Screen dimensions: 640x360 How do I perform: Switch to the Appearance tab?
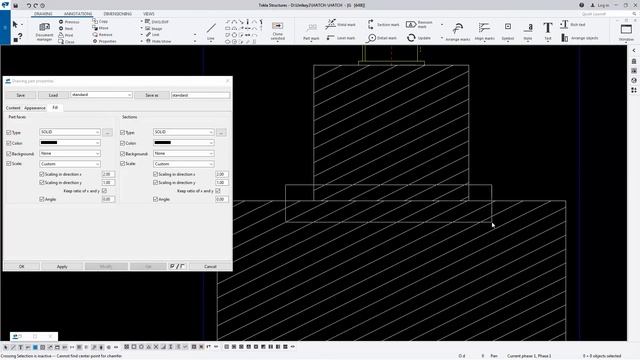click(35, 108)
